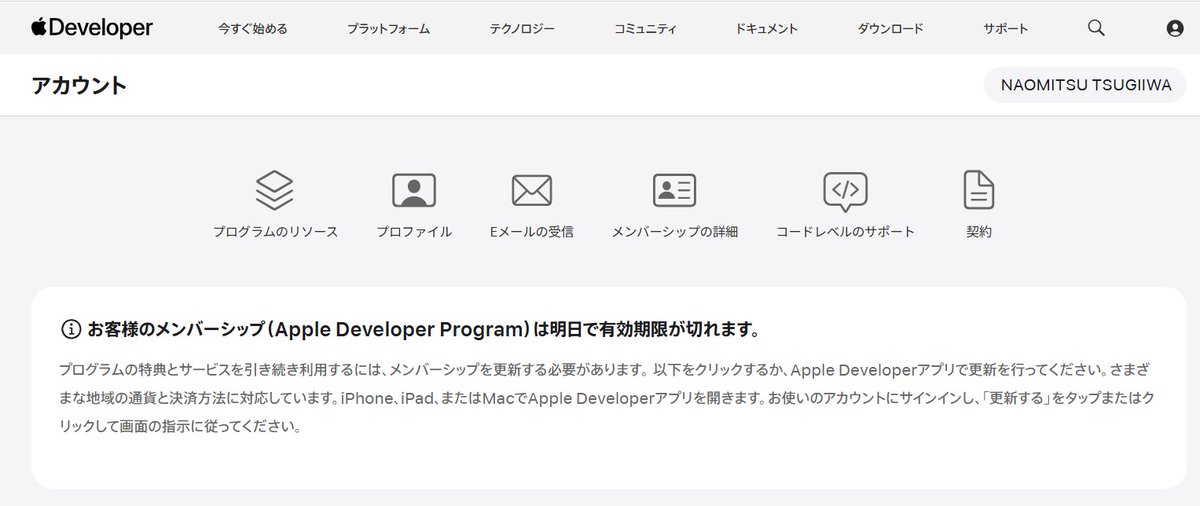Open the メンバーシップの詳細 link label
This screenshot has height=506, width=1200.
[675, 232]
